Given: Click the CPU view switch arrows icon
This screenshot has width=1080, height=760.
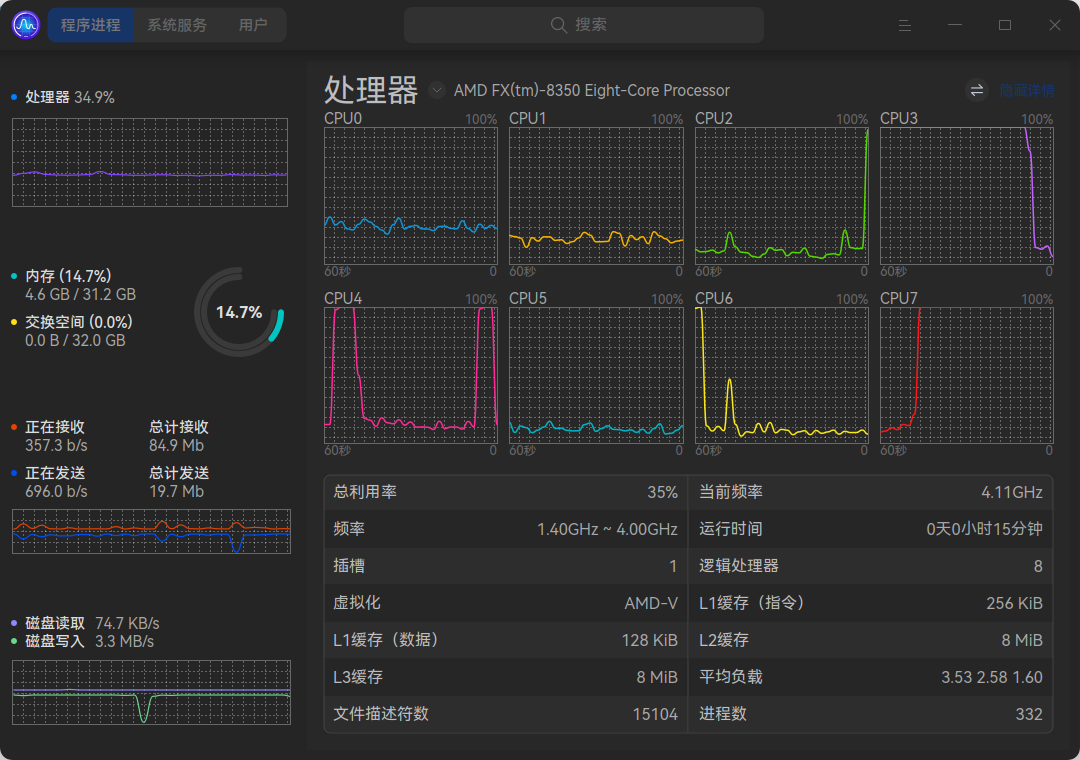Looking at the screenshot, I should [x=977, y=90].
